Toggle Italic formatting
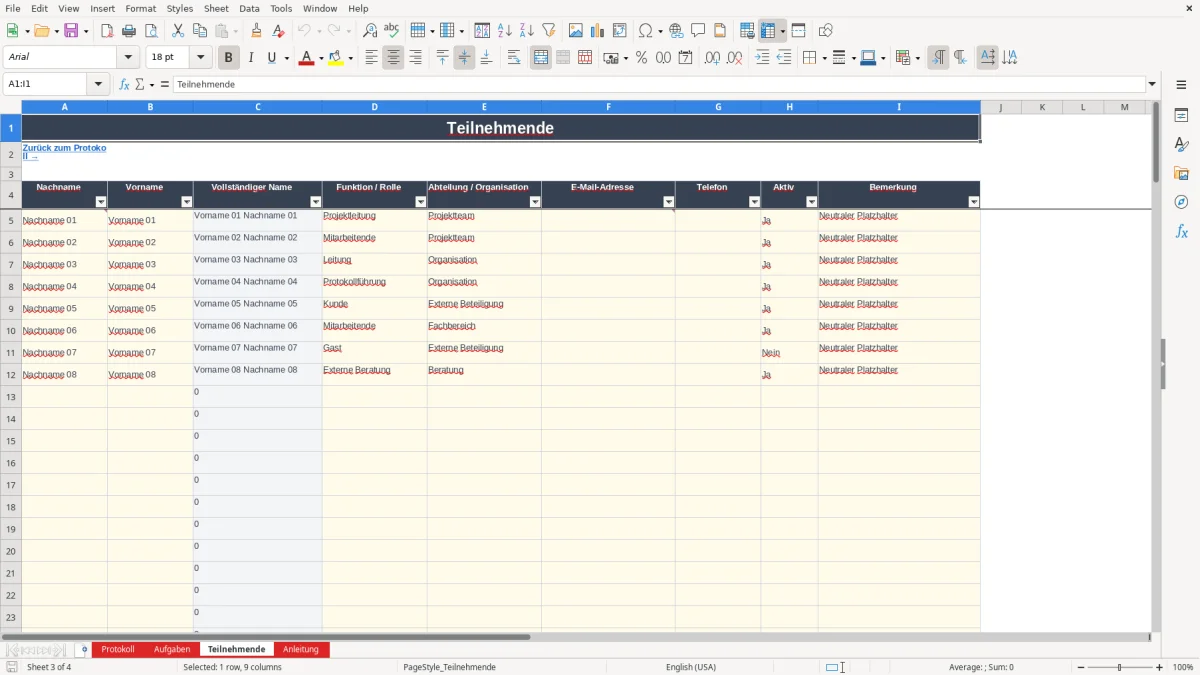 tap(250, 58)
